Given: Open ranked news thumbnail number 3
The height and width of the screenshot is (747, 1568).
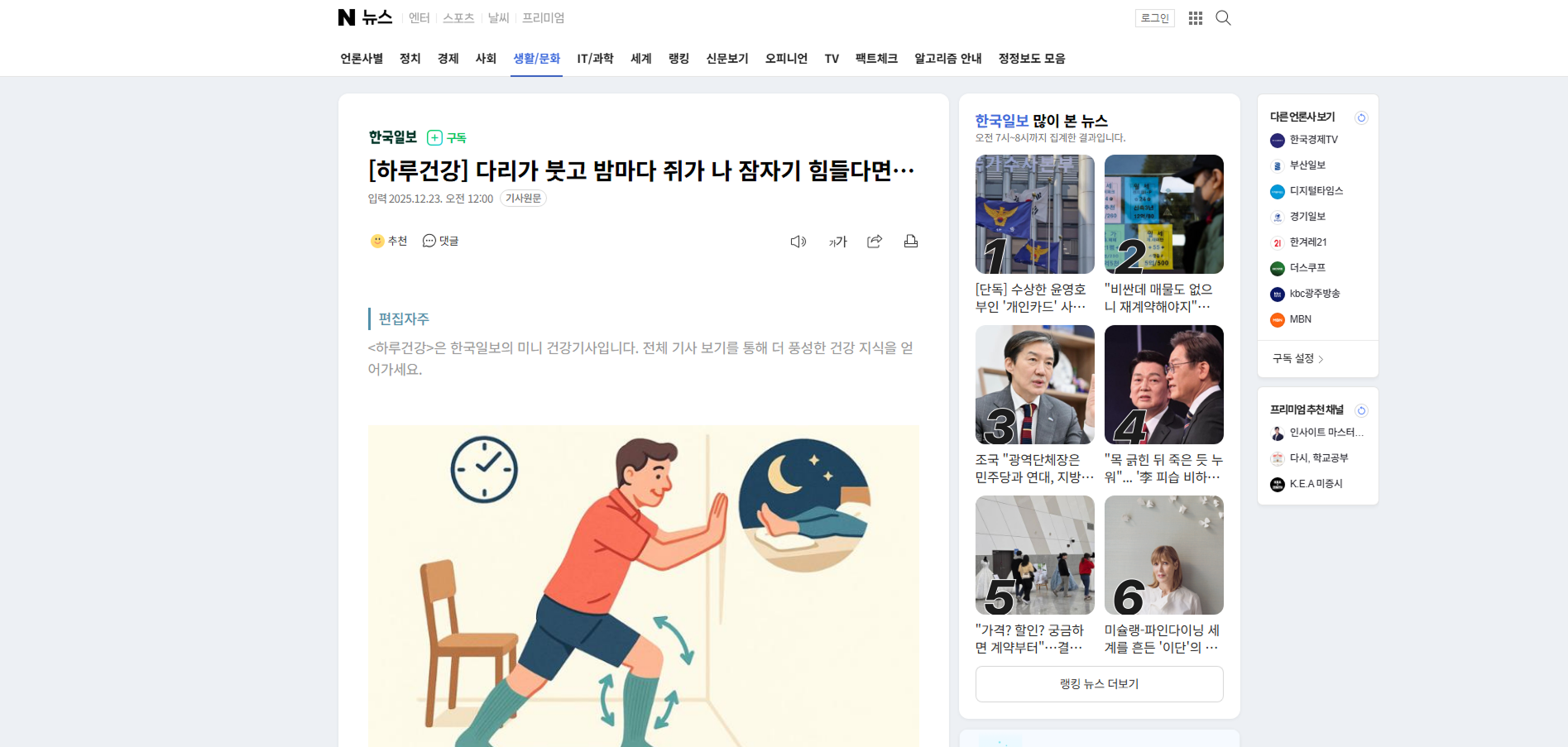Looking at the screenshot, I should [1034, 385].
